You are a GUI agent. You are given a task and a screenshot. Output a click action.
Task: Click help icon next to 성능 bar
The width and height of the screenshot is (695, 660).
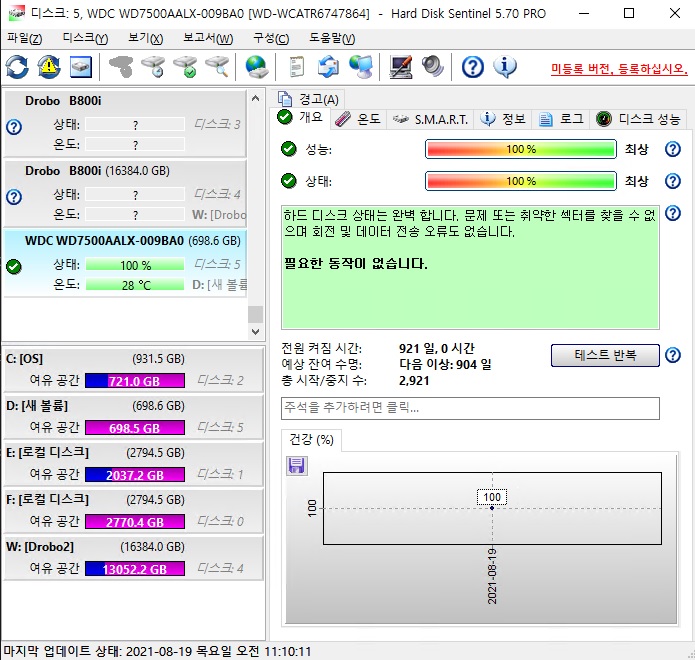point(673,149)
